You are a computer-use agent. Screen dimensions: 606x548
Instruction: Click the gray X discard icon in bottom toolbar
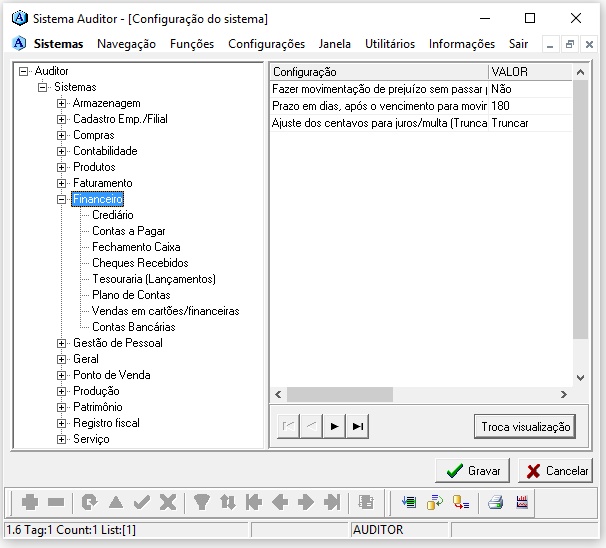coord(168,502)
